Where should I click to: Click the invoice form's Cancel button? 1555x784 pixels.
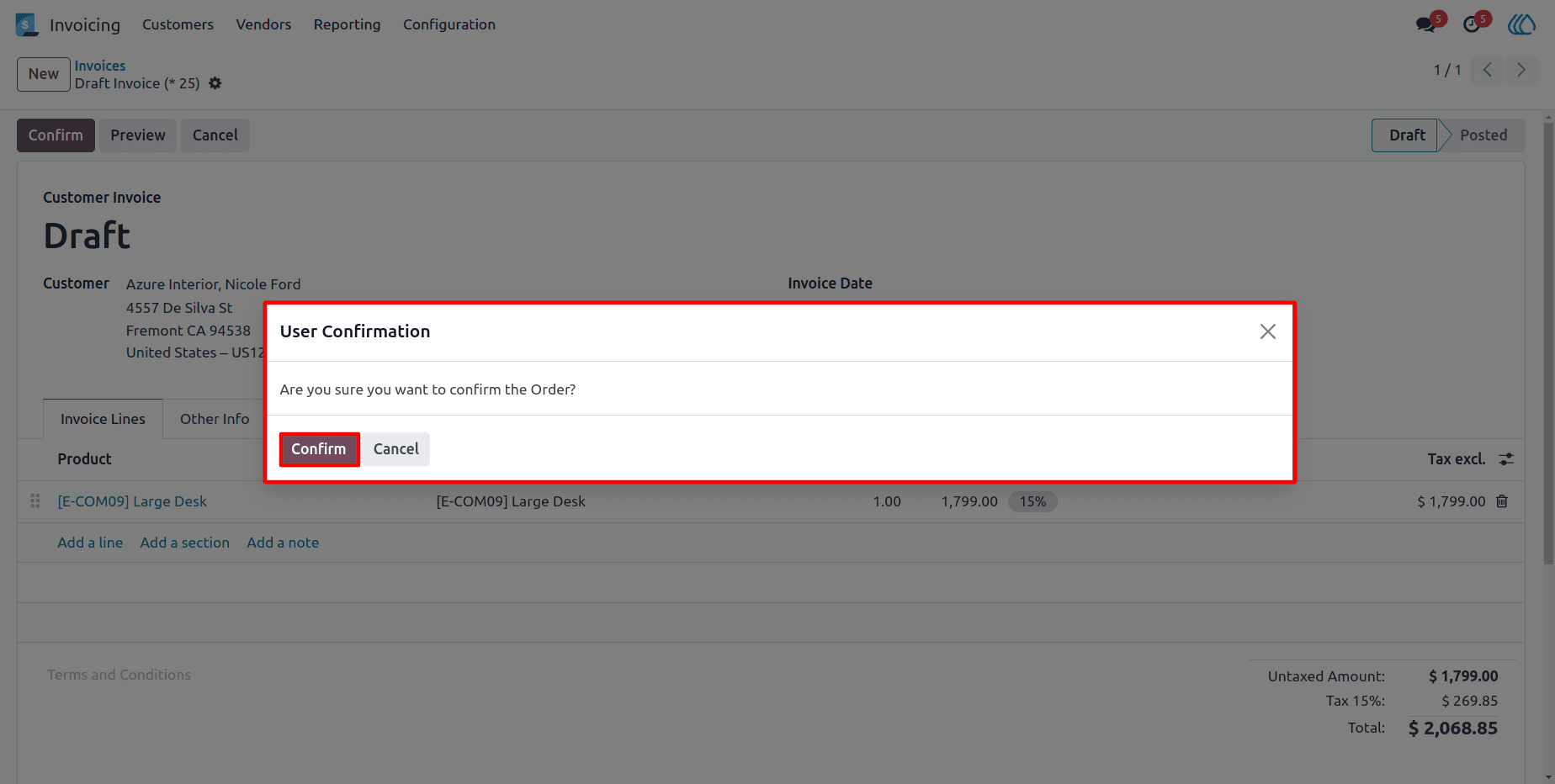pyautogui.click(x=215, y=135)
